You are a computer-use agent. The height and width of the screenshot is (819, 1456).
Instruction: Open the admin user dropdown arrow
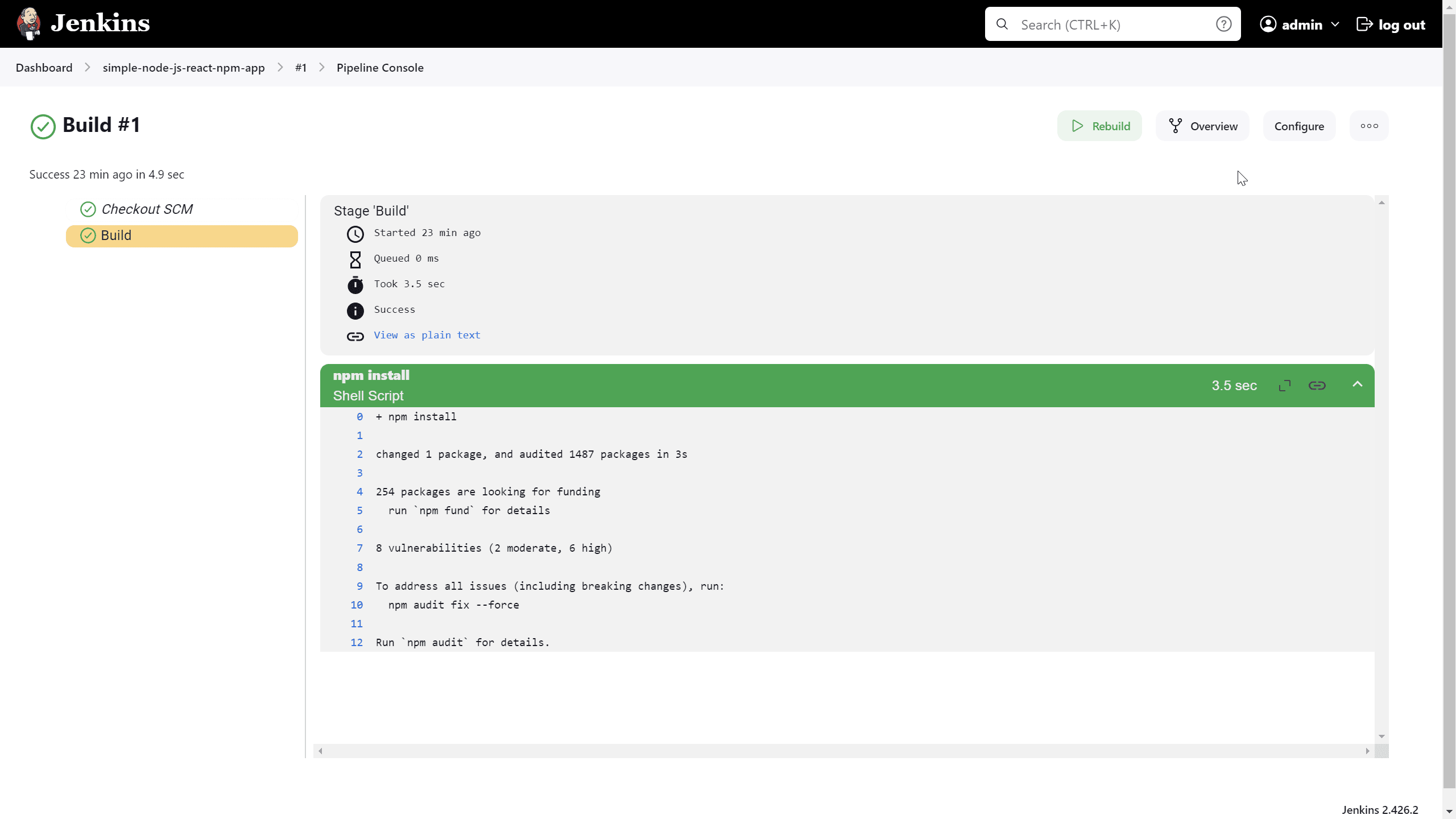tap(1335, 24)
